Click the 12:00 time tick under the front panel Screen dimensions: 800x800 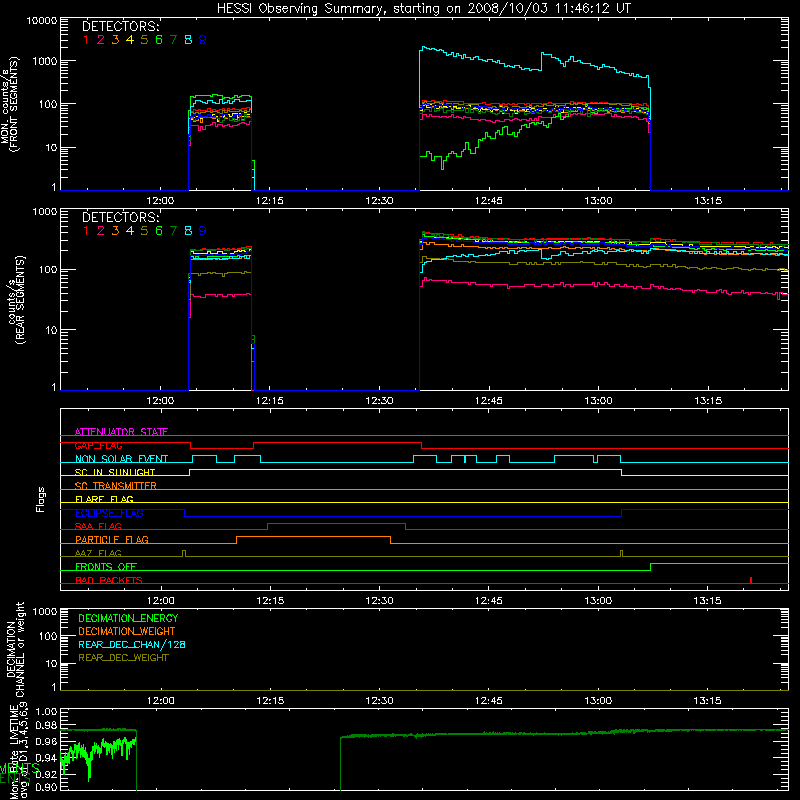click(x=161, y=201)
